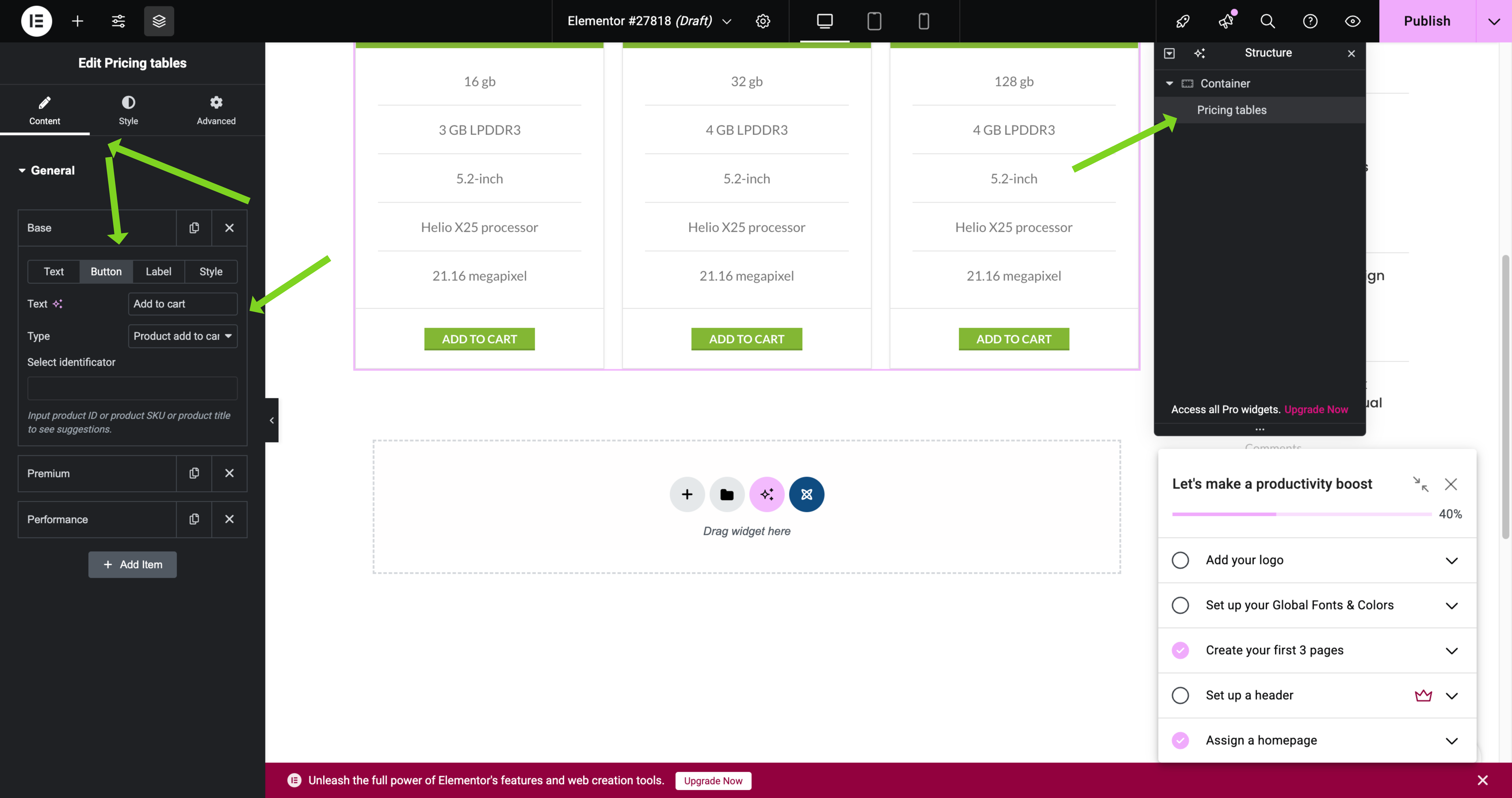1512x798 pixels.
Task: Add new container with plus button
Action: pos(687,495)
